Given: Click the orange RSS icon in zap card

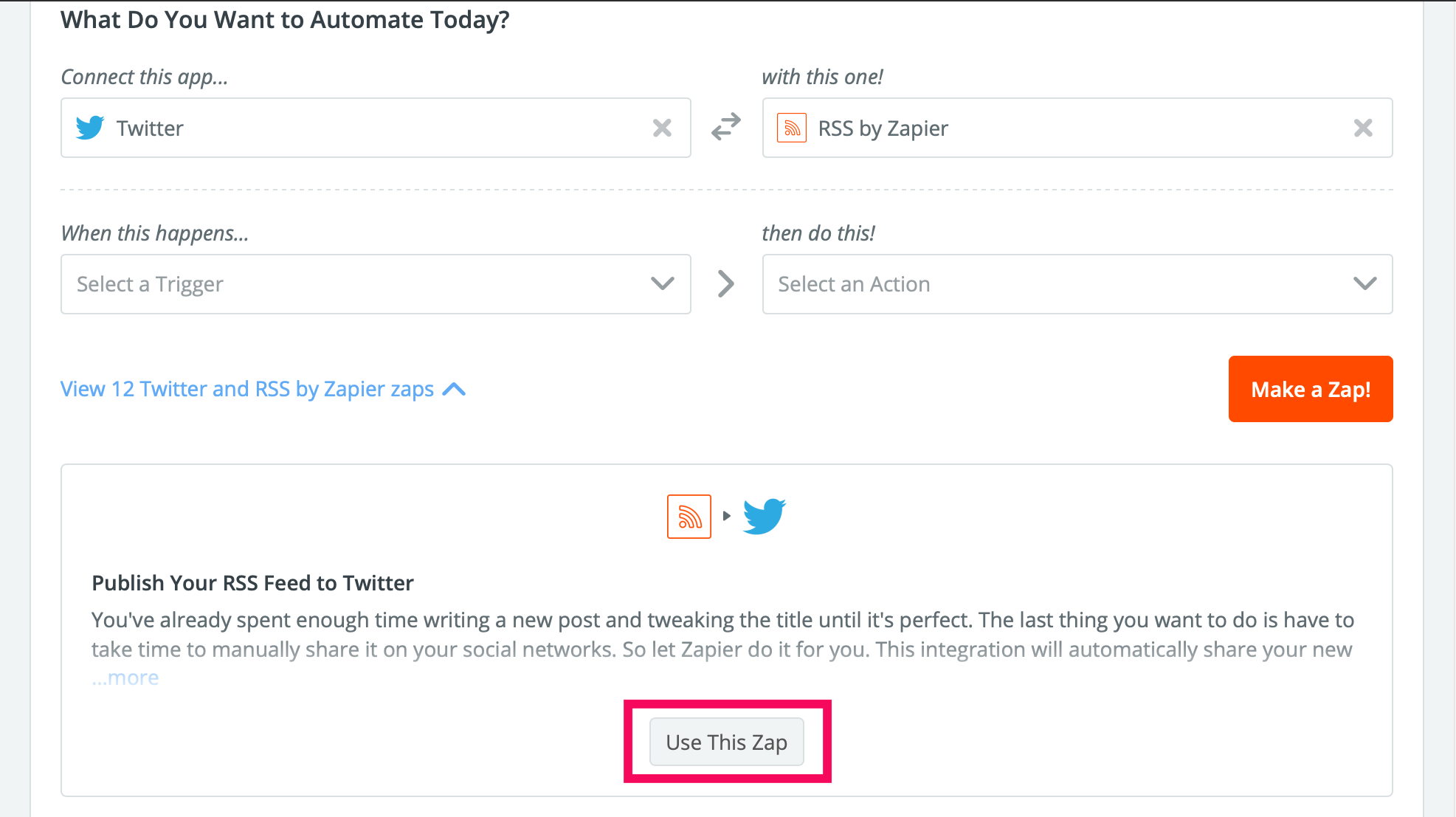Looking at the screenshot, I should (x=689, y=517).
